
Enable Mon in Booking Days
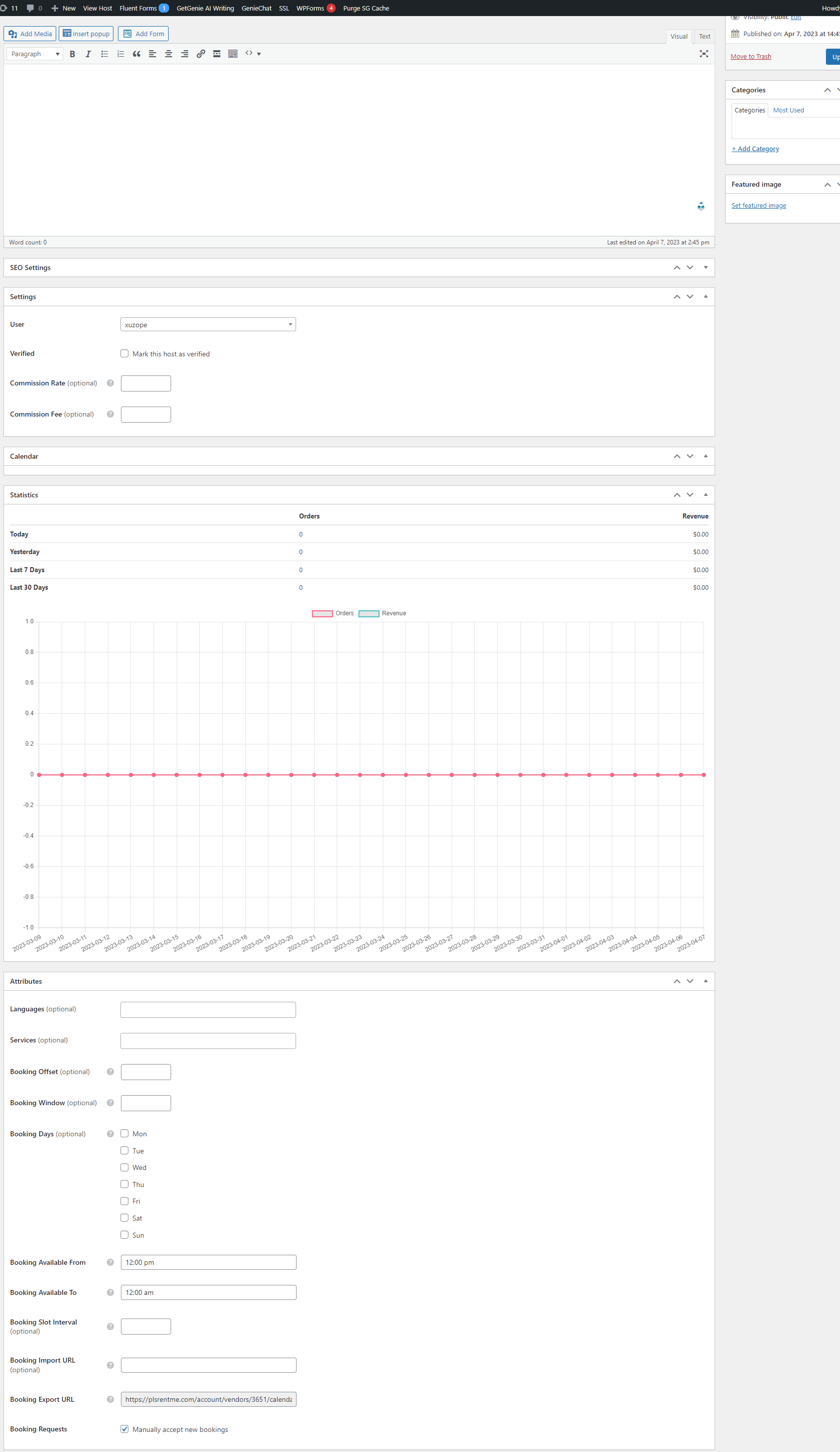point(124,1133)
